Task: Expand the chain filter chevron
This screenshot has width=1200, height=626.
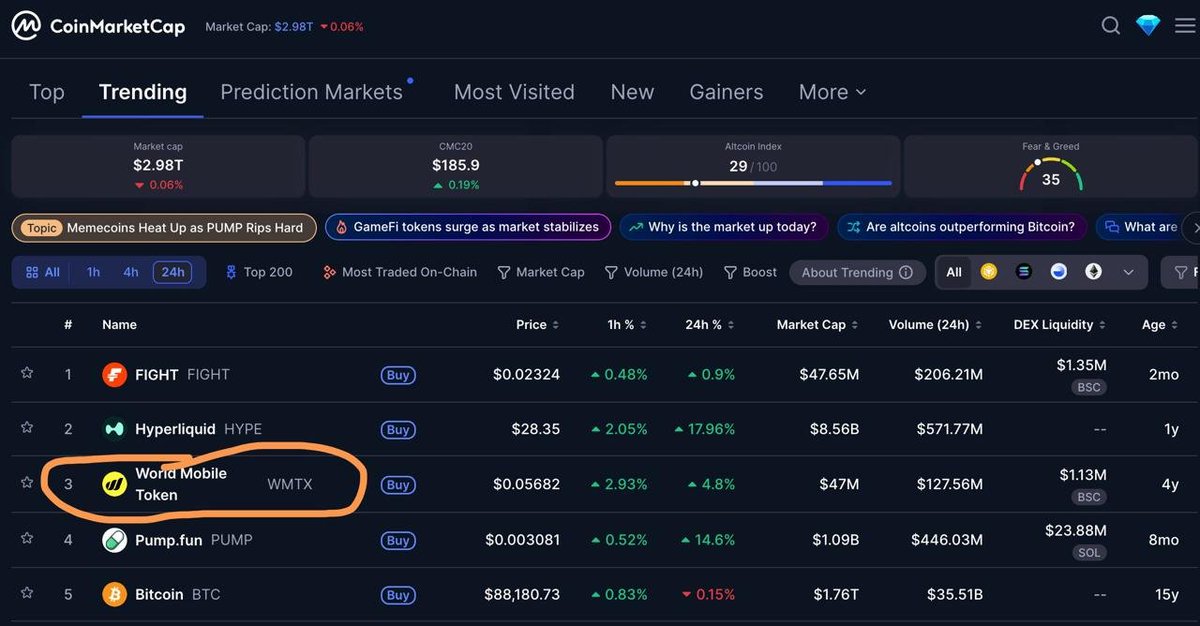Action: (x=1129, y=272)
